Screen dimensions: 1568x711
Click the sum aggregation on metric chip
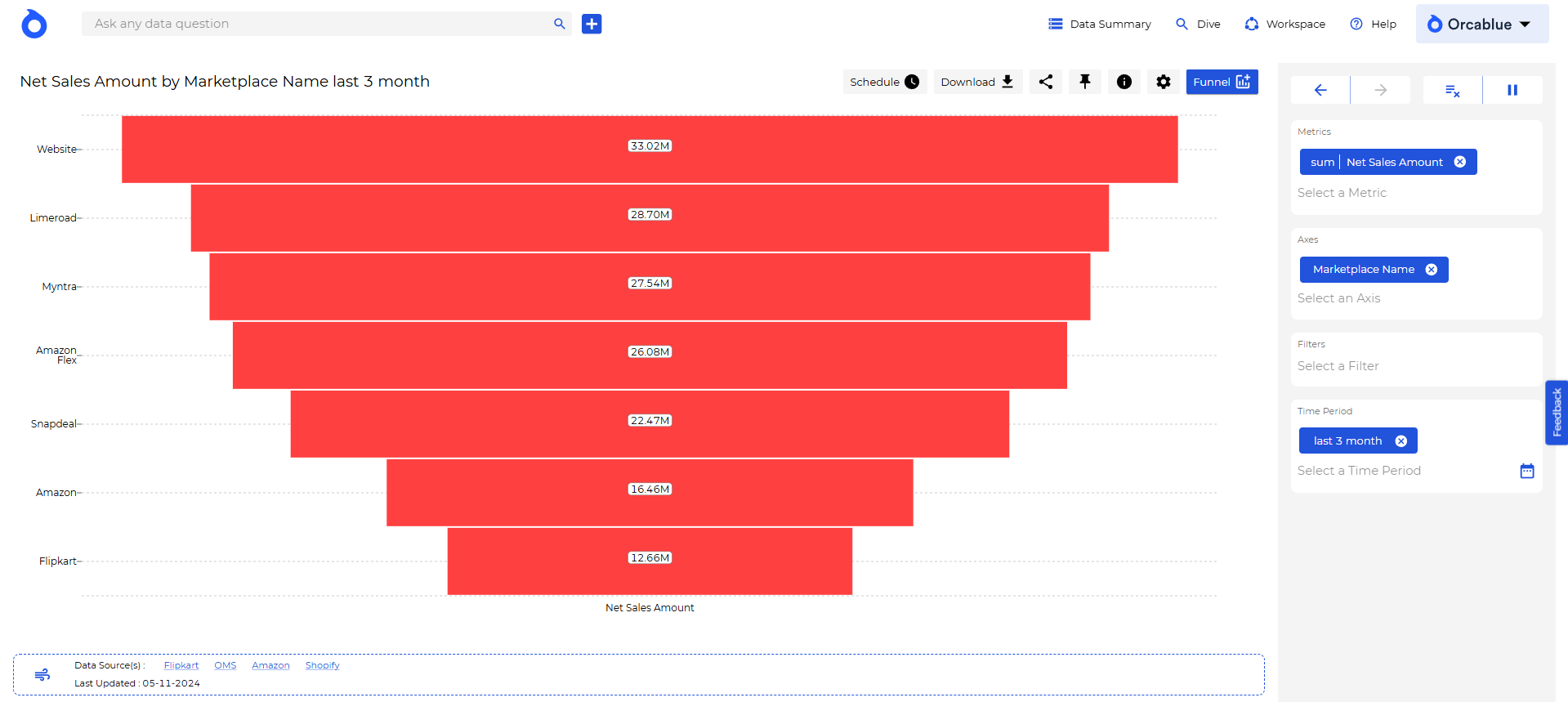(x=1322, y=162)
